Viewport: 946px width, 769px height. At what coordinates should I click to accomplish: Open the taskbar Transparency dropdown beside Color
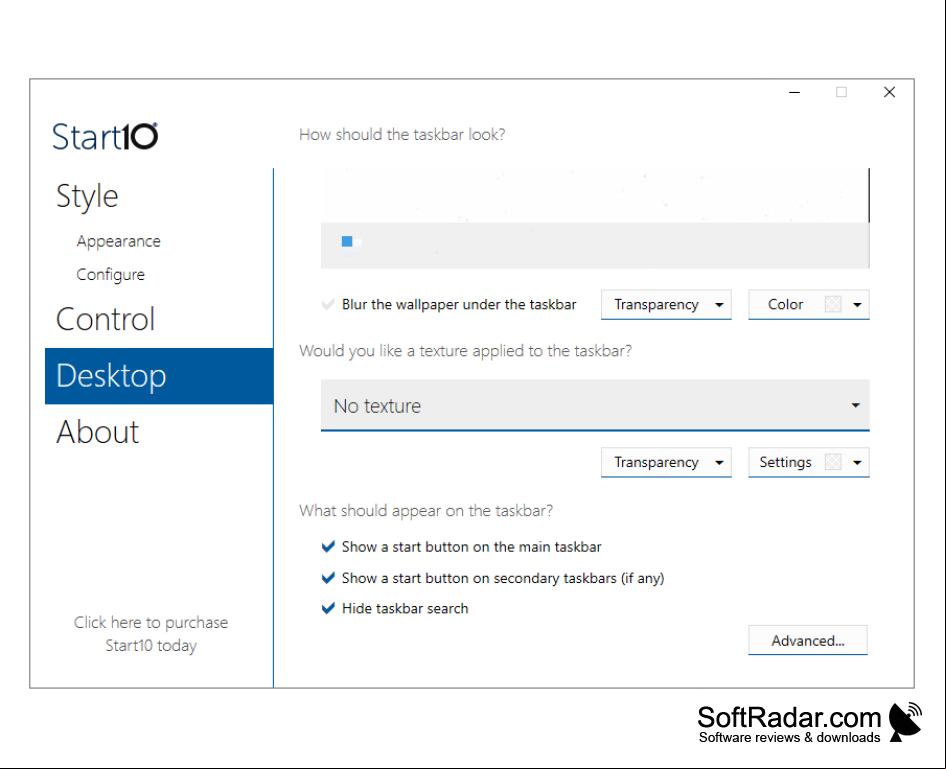tap(666, 305)
